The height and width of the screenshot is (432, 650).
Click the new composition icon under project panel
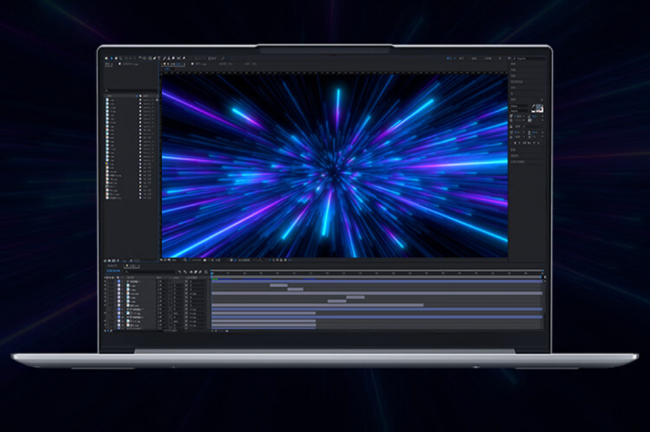[114, 260]
